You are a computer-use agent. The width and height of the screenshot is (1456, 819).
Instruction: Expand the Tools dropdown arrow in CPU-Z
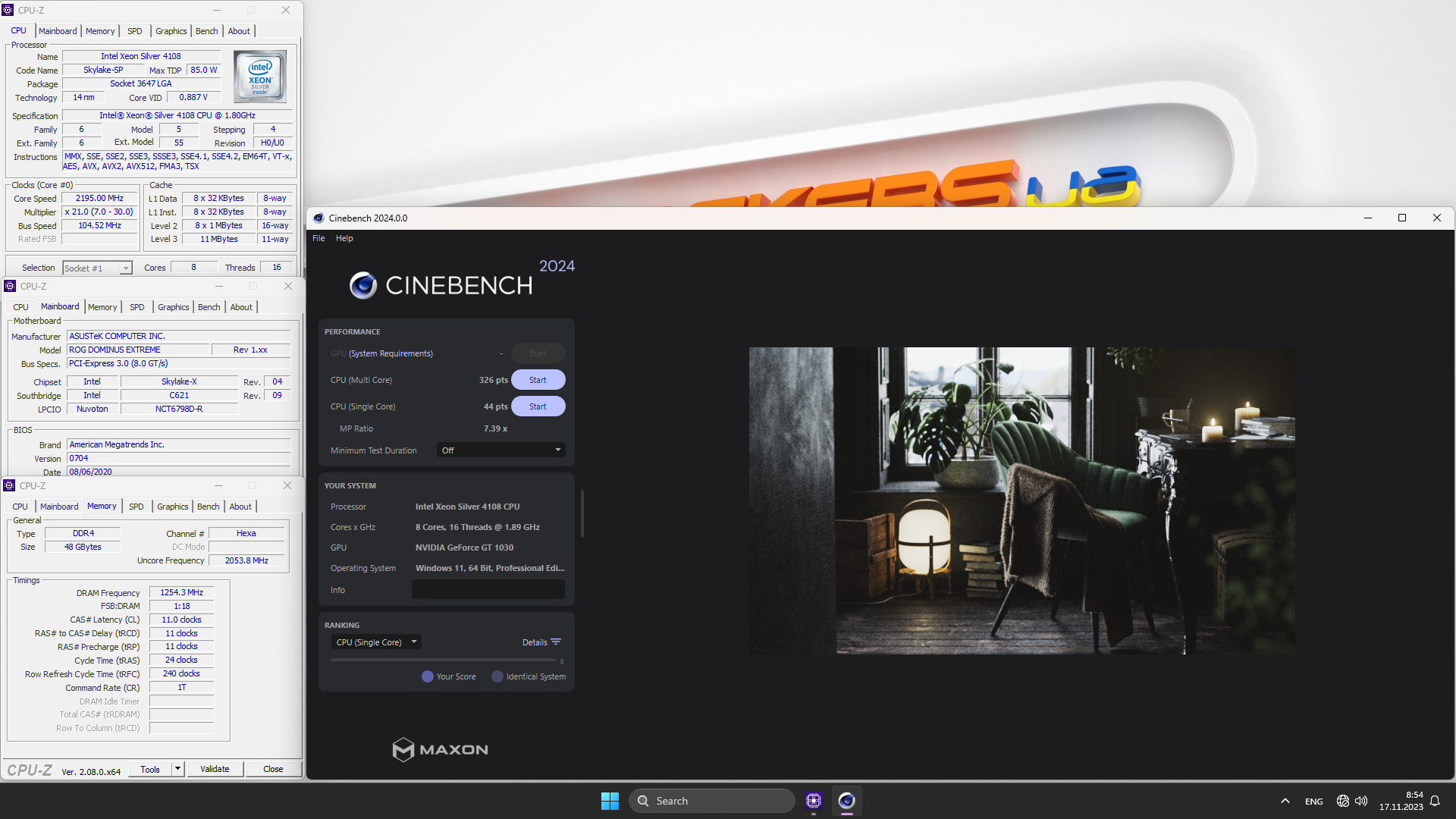coord(177,769)
